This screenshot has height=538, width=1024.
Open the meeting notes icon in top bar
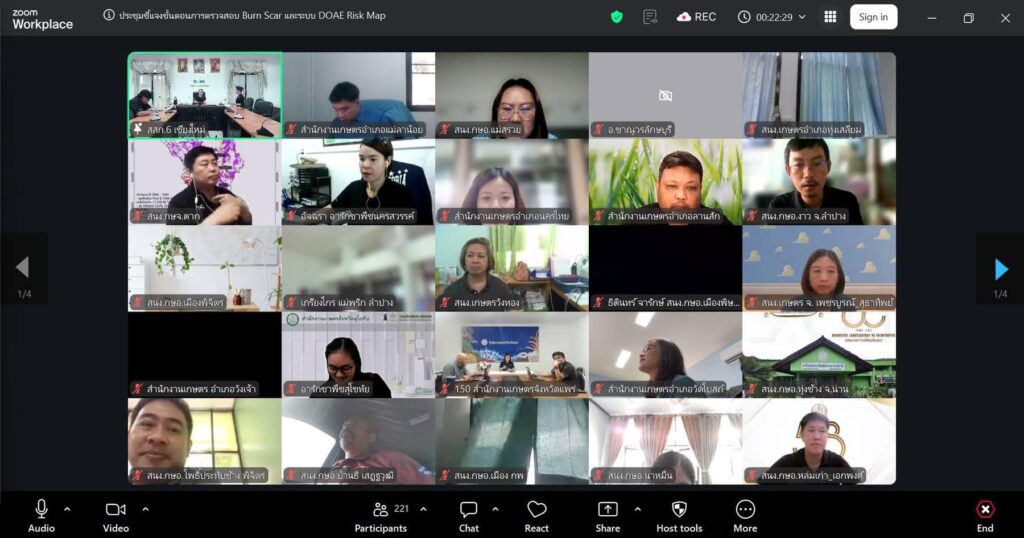(x=650, y=17)
